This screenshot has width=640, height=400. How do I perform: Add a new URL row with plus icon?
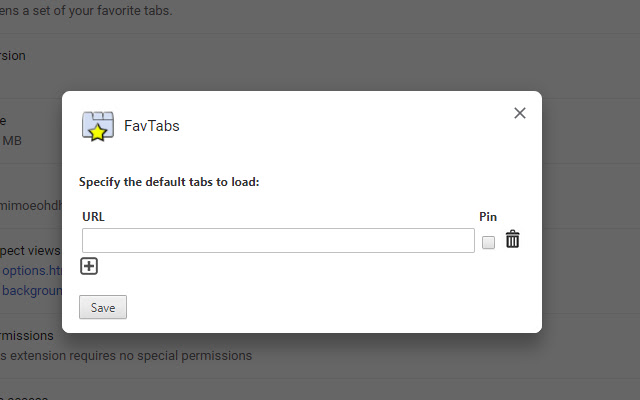pos(89,266)
